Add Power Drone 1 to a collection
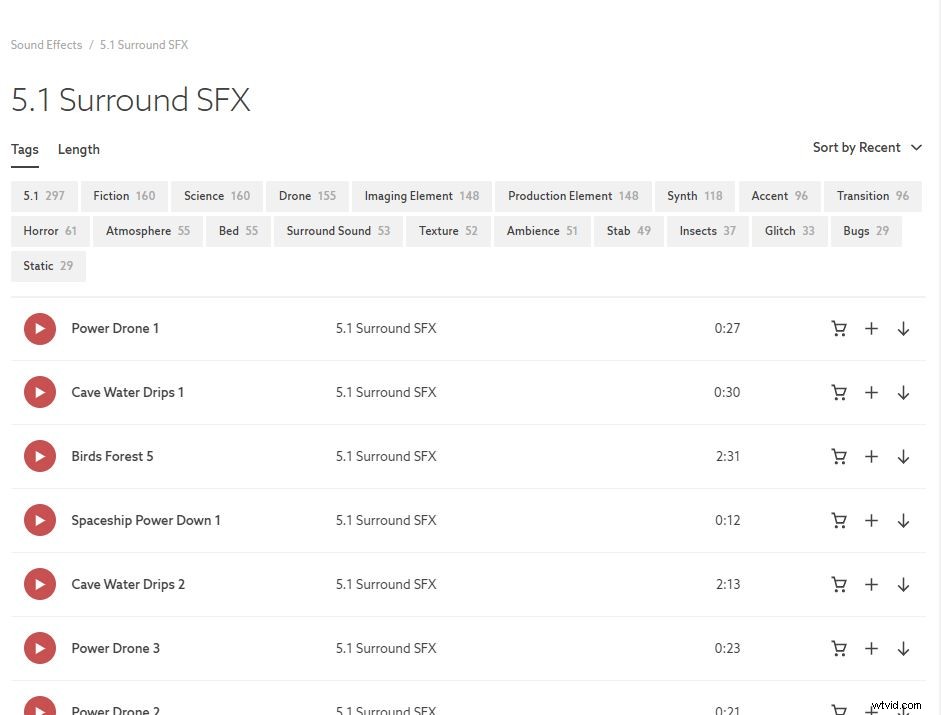 point(871,328)
